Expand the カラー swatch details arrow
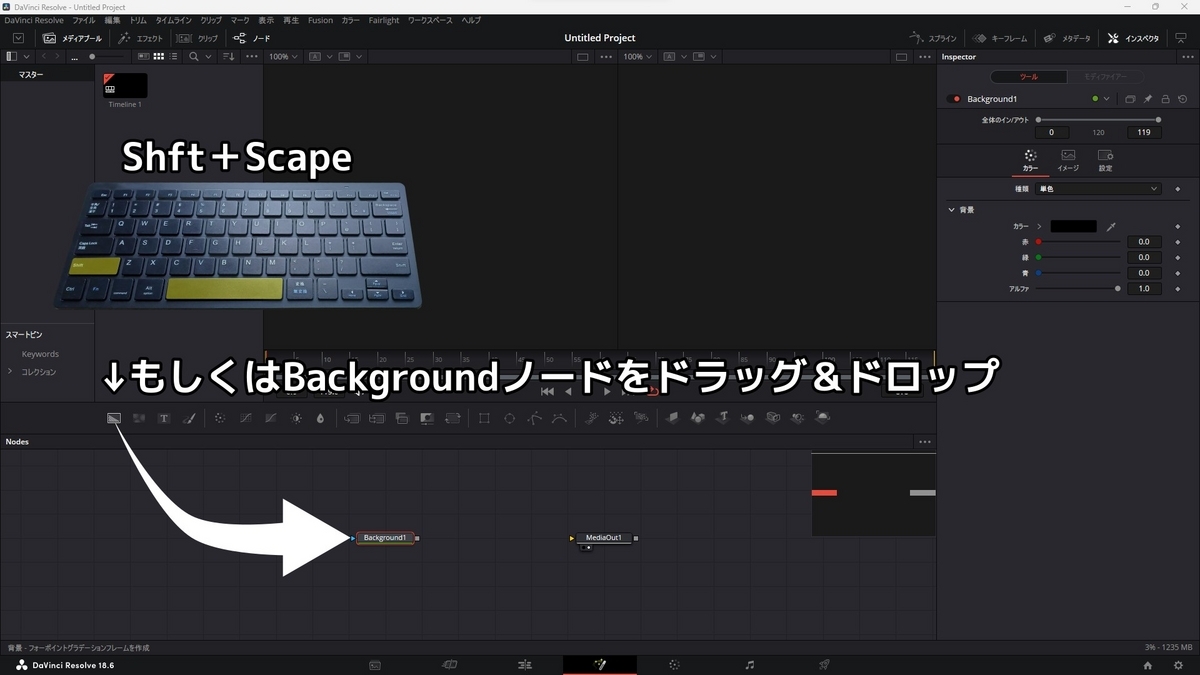The image size is (1200, 675). 1039,227
